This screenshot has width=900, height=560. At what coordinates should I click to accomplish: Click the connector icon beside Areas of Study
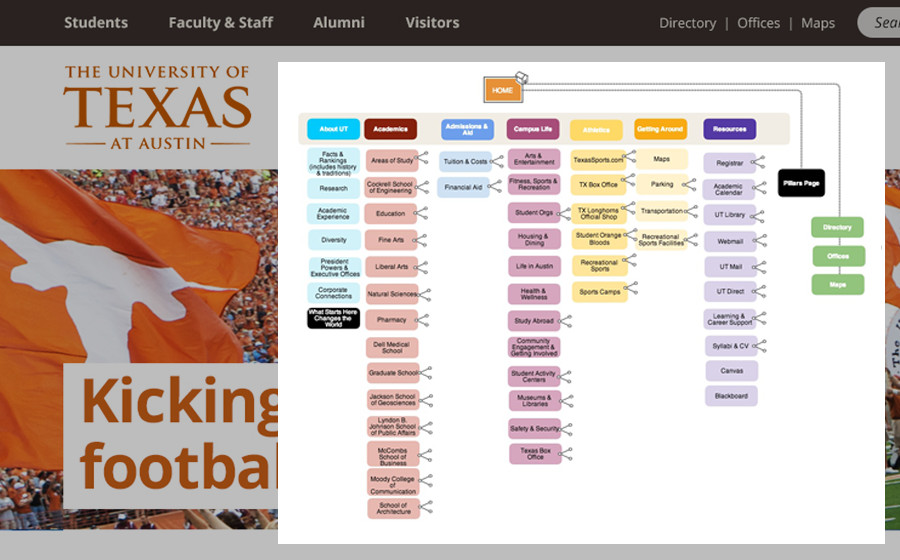(x=422, y=157)
